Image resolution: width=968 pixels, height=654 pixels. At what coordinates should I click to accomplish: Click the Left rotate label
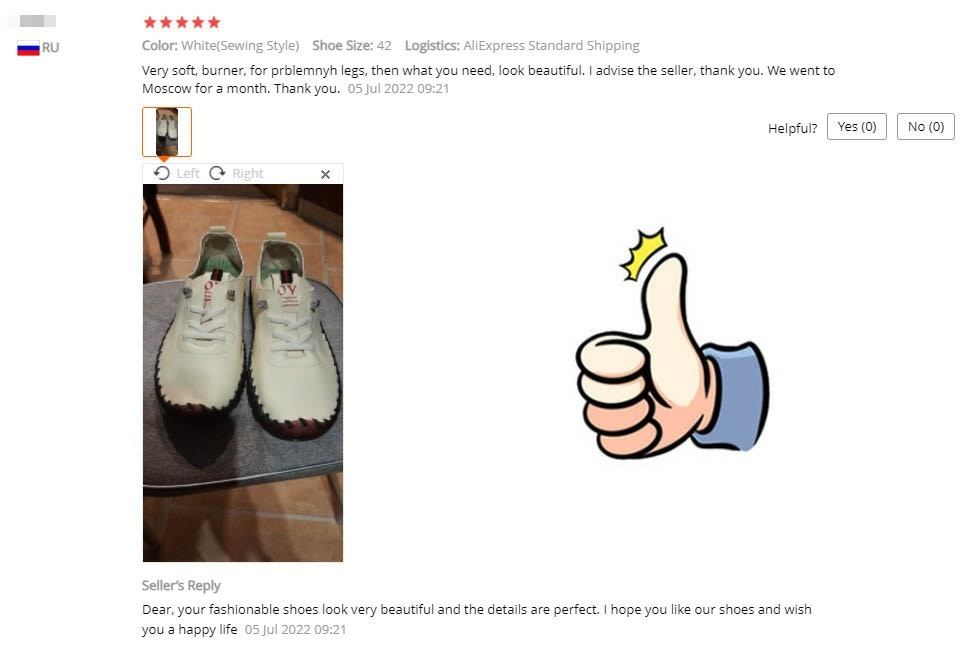pos(188,174)
